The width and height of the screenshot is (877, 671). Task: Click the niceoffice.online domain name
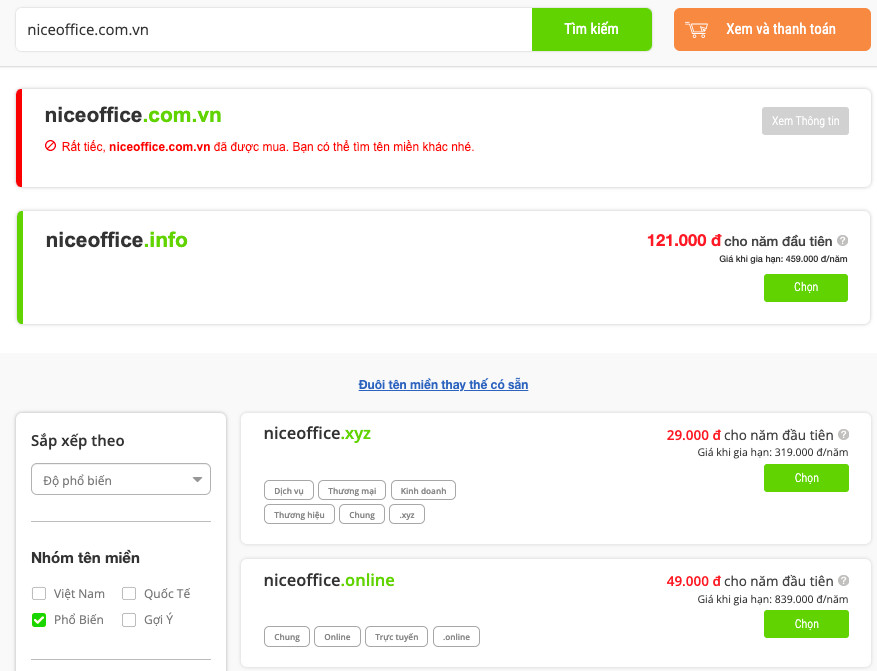329,580
